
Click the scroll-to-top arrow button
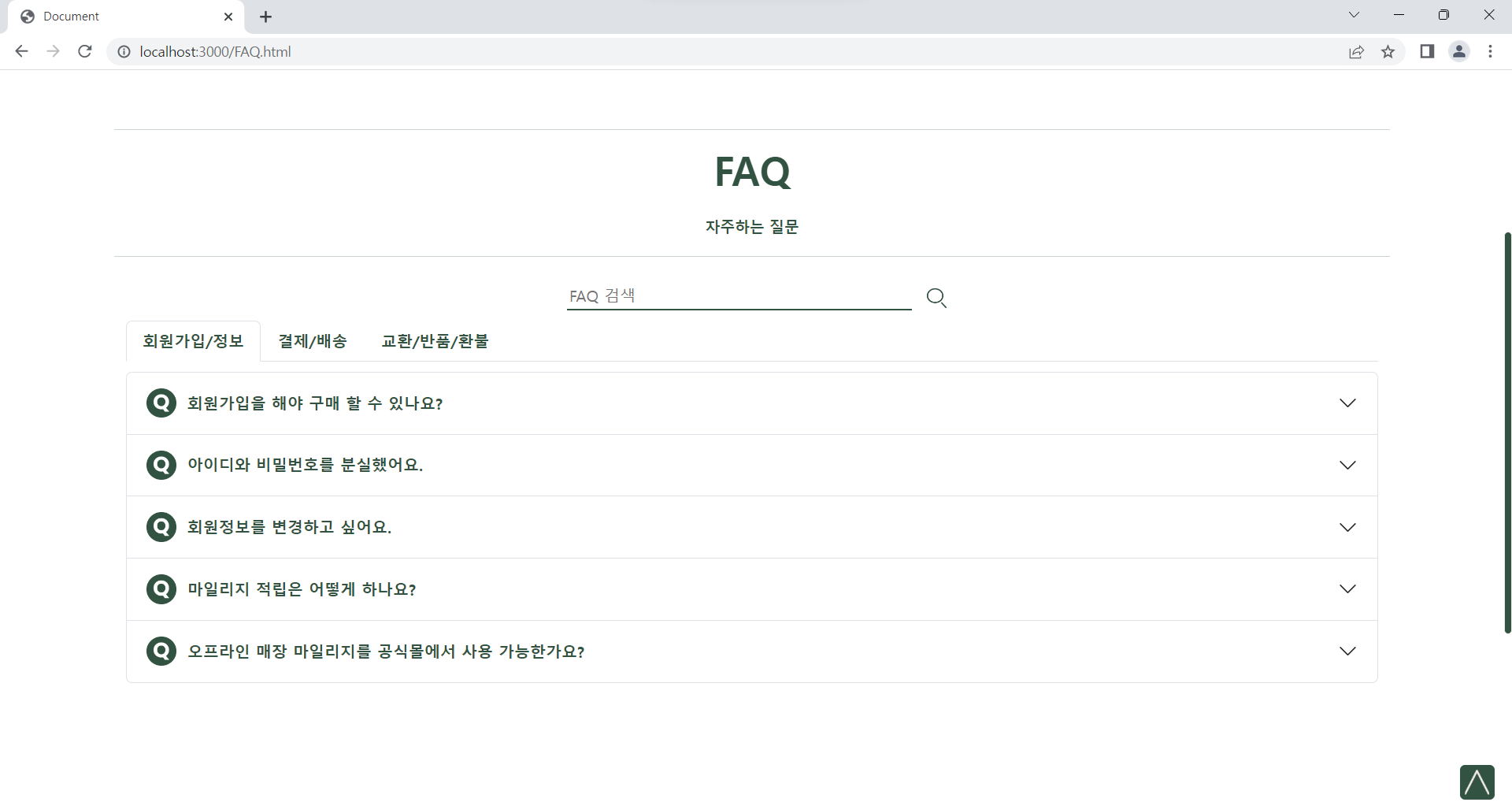pyautogui.click(x=1477, y=782)
